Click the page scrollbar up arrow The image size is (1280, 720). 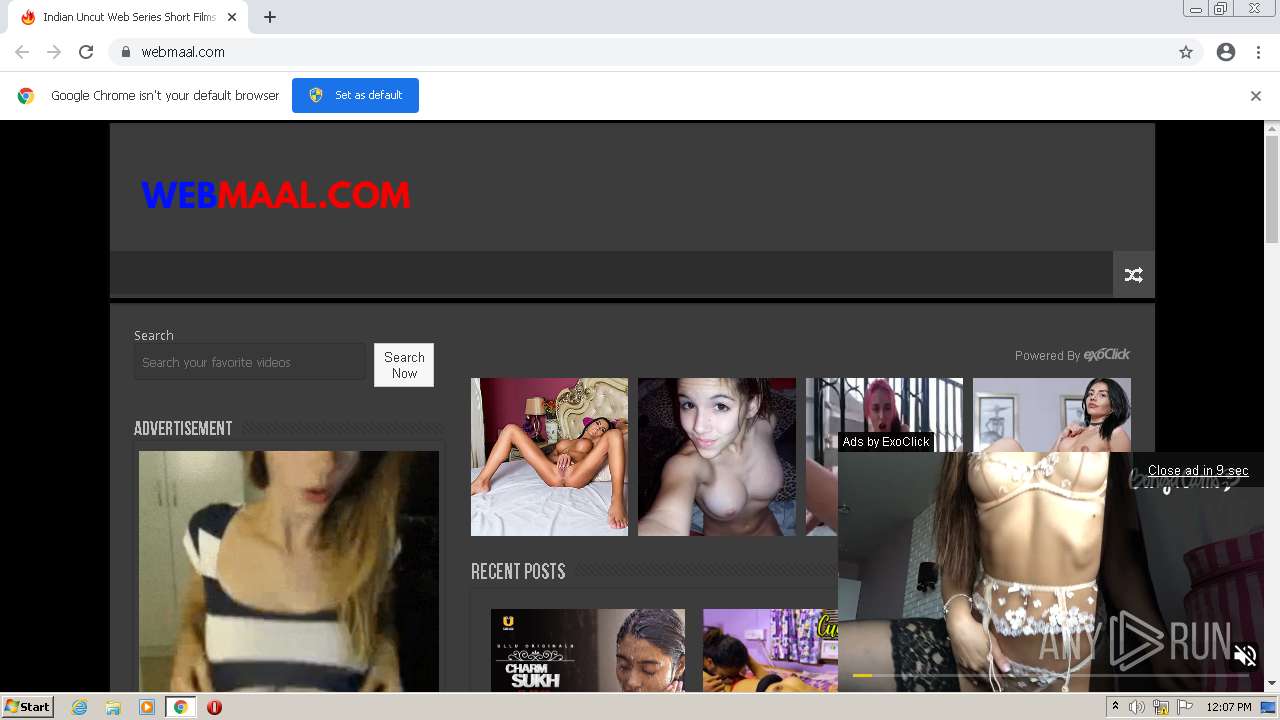coord(1272,129)
